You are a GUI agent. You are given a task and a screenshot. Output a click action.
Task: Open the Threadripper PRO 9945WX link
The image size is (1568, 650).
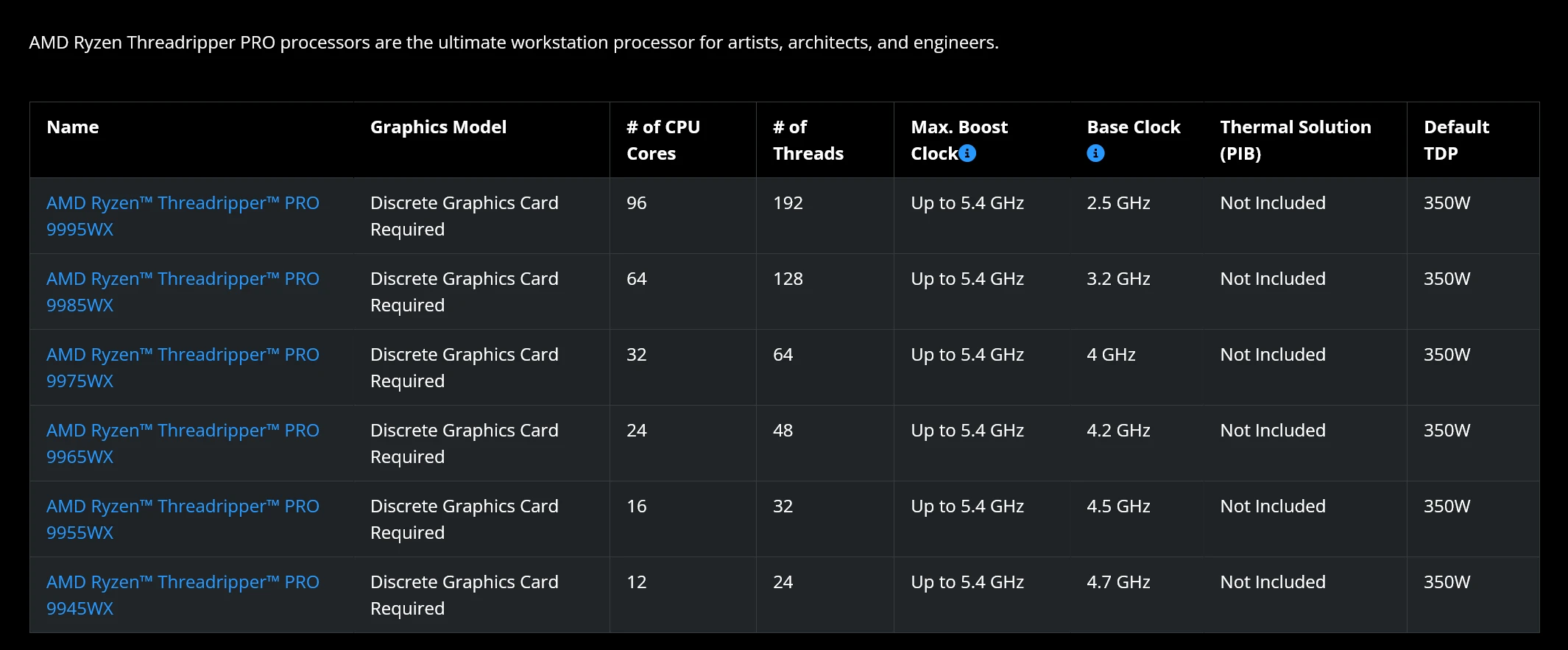[182, 595]
